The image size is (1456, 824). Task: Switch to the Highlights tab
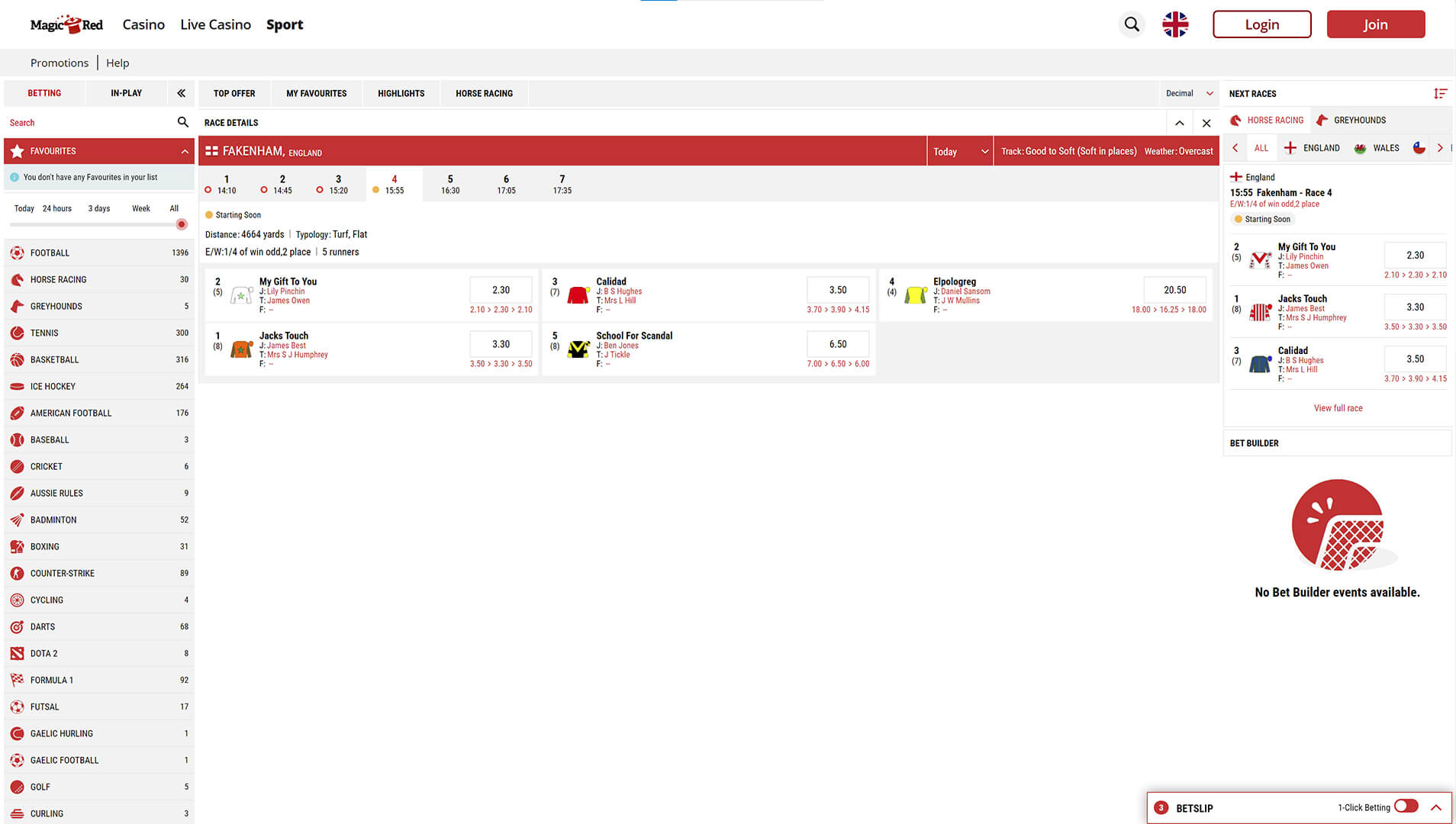401,93
